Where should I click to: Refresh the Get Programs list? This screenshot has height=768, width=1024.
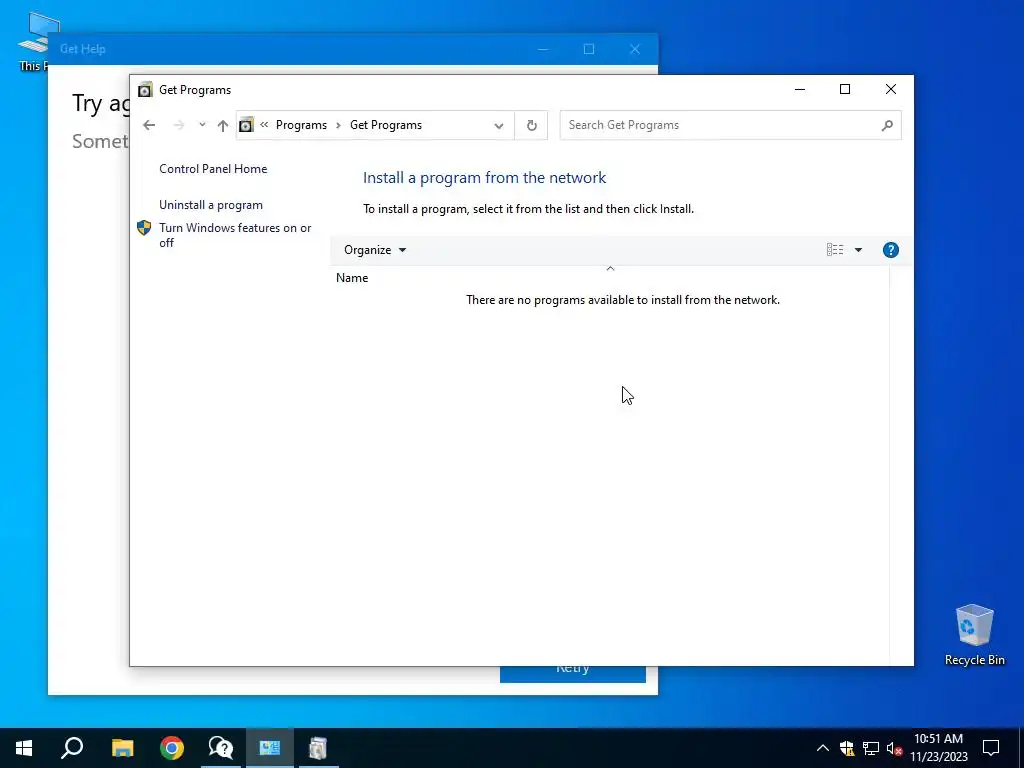(532, 125)
